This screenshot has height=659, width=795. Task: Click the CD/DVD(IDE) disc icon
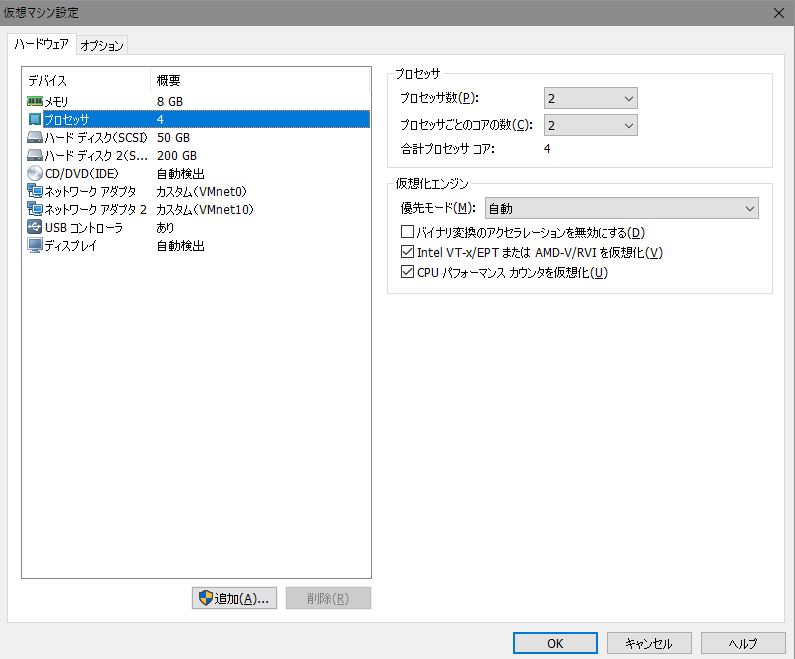coord(34,173)
